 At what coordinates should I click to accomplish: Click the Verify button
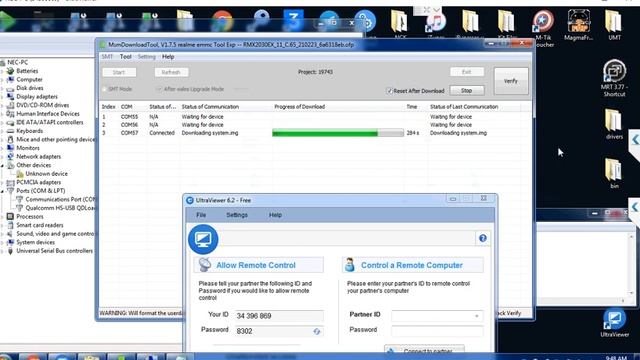pyautogui.click(x=511, y=81)
